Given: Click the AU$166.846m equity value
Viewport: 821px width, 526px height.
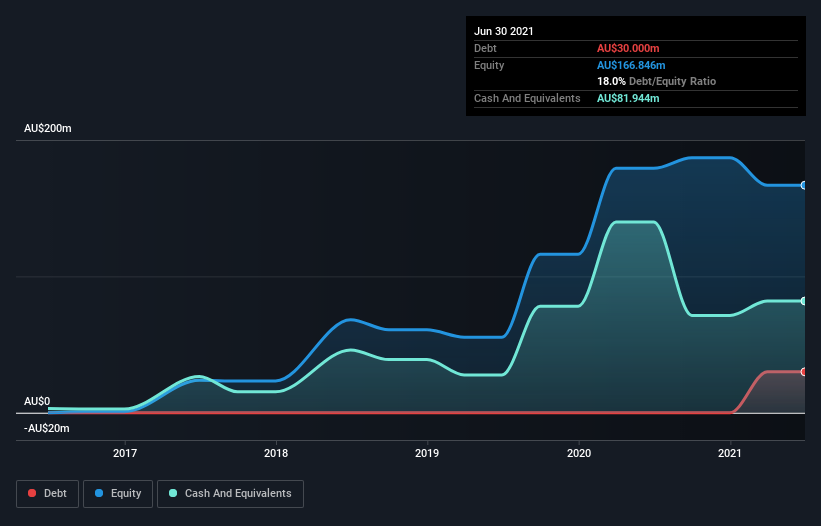Looking at the screenshot, I should point(631,65).
